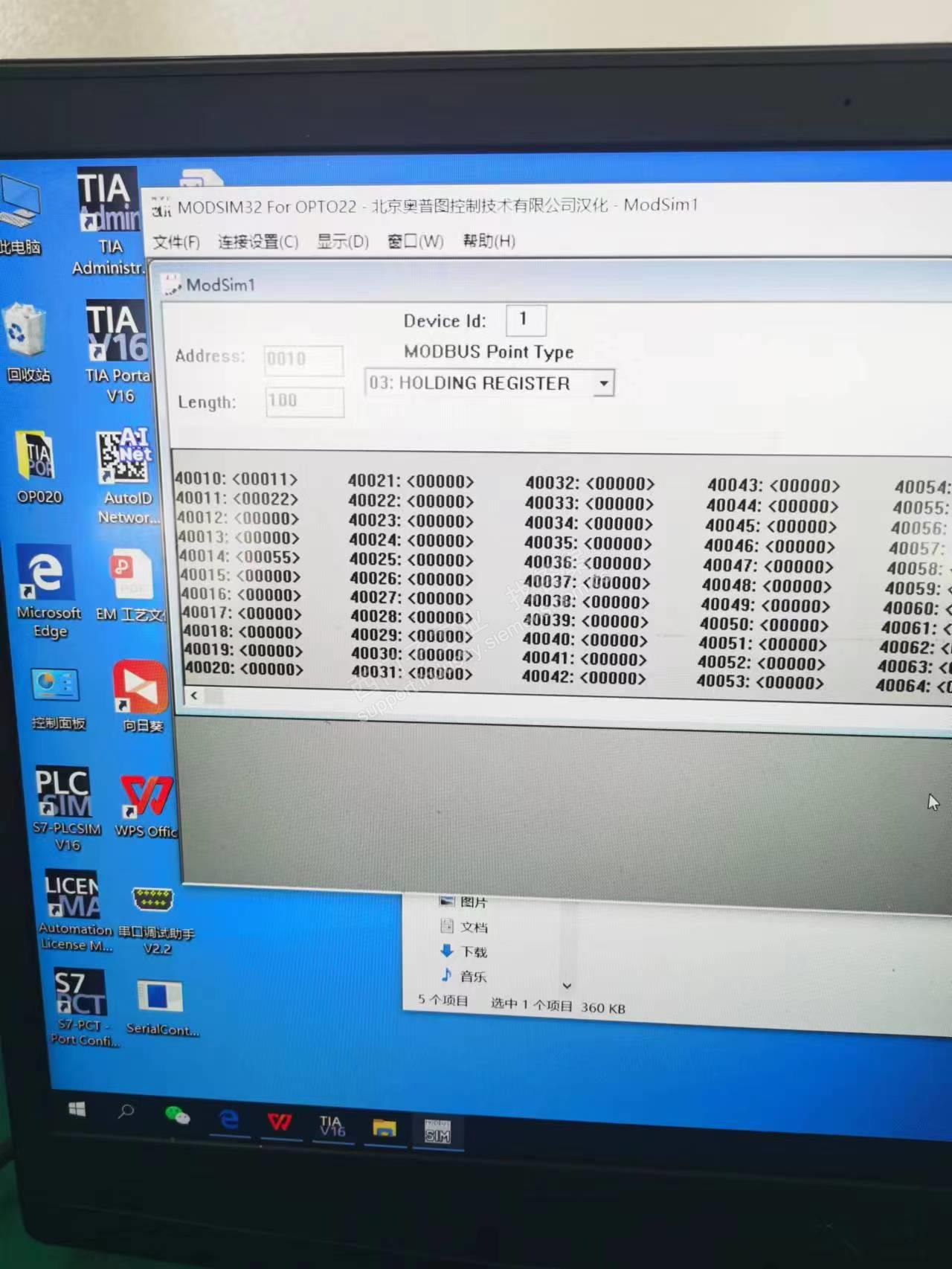Screen dimensions: 952x1269
Task: Click the Device Id input field
Action: click(x=526, y=320)
